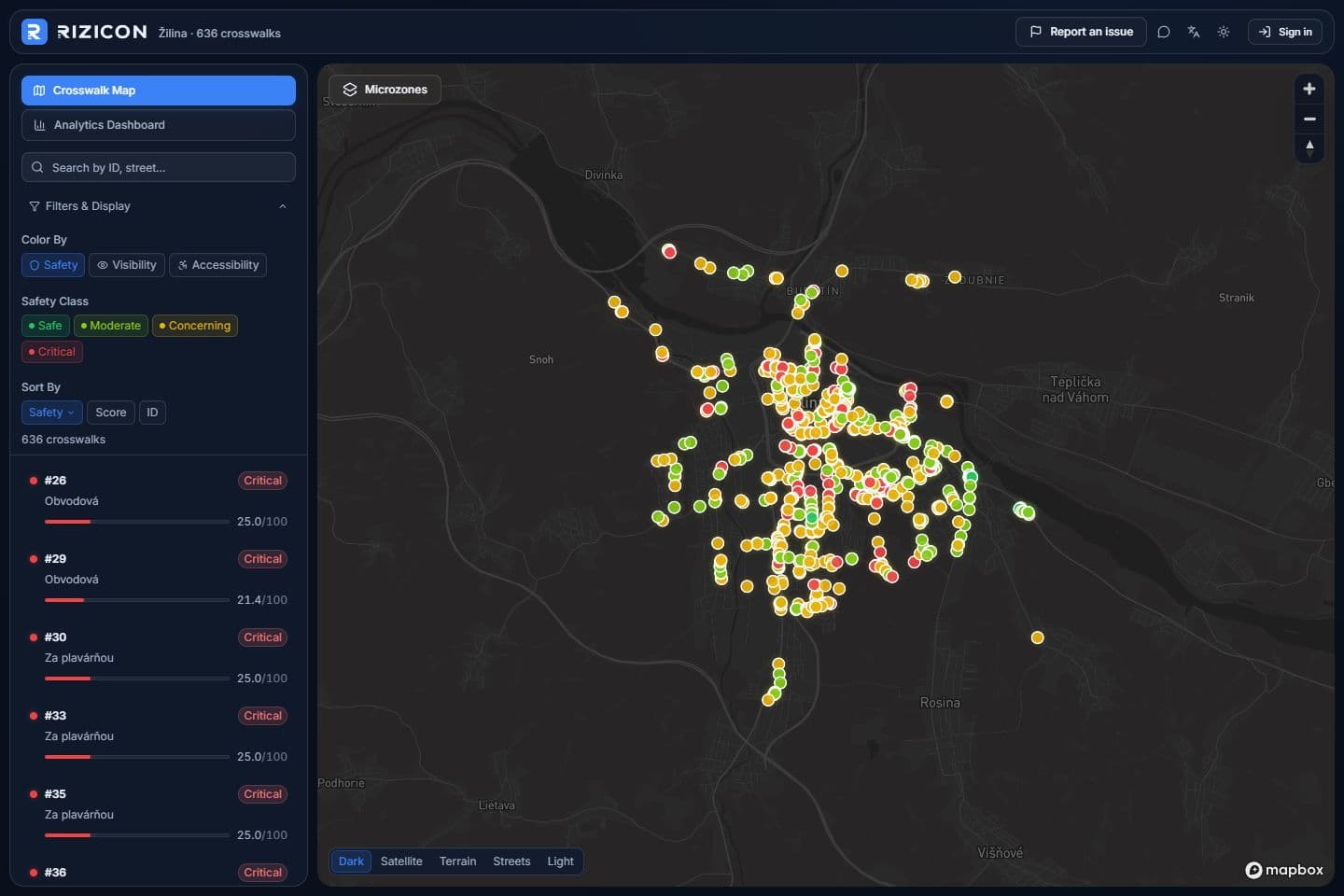Image resolution: width=1344 pixels, height=896 pixels.
Task: Click the yellow map marker above Rosina
Action: click(x=1037, y=637)
